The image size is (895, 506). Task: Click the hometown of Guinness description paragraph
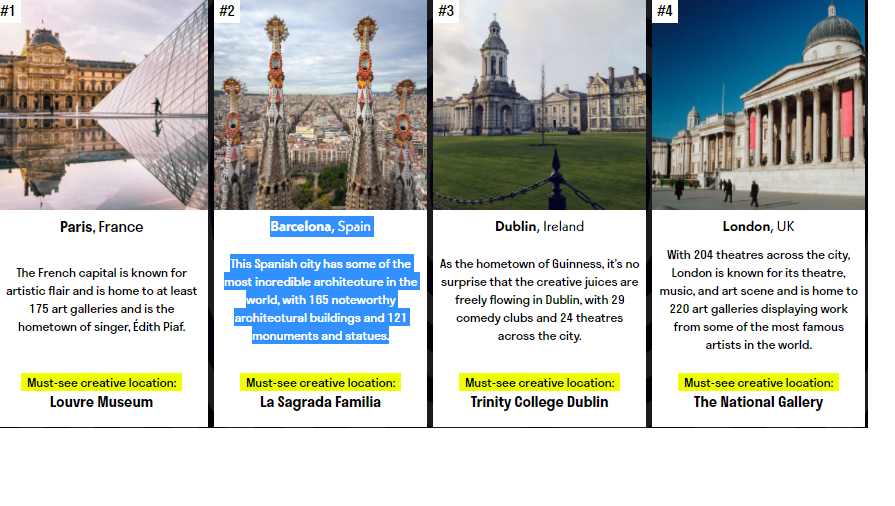click(x=539, y=300)
